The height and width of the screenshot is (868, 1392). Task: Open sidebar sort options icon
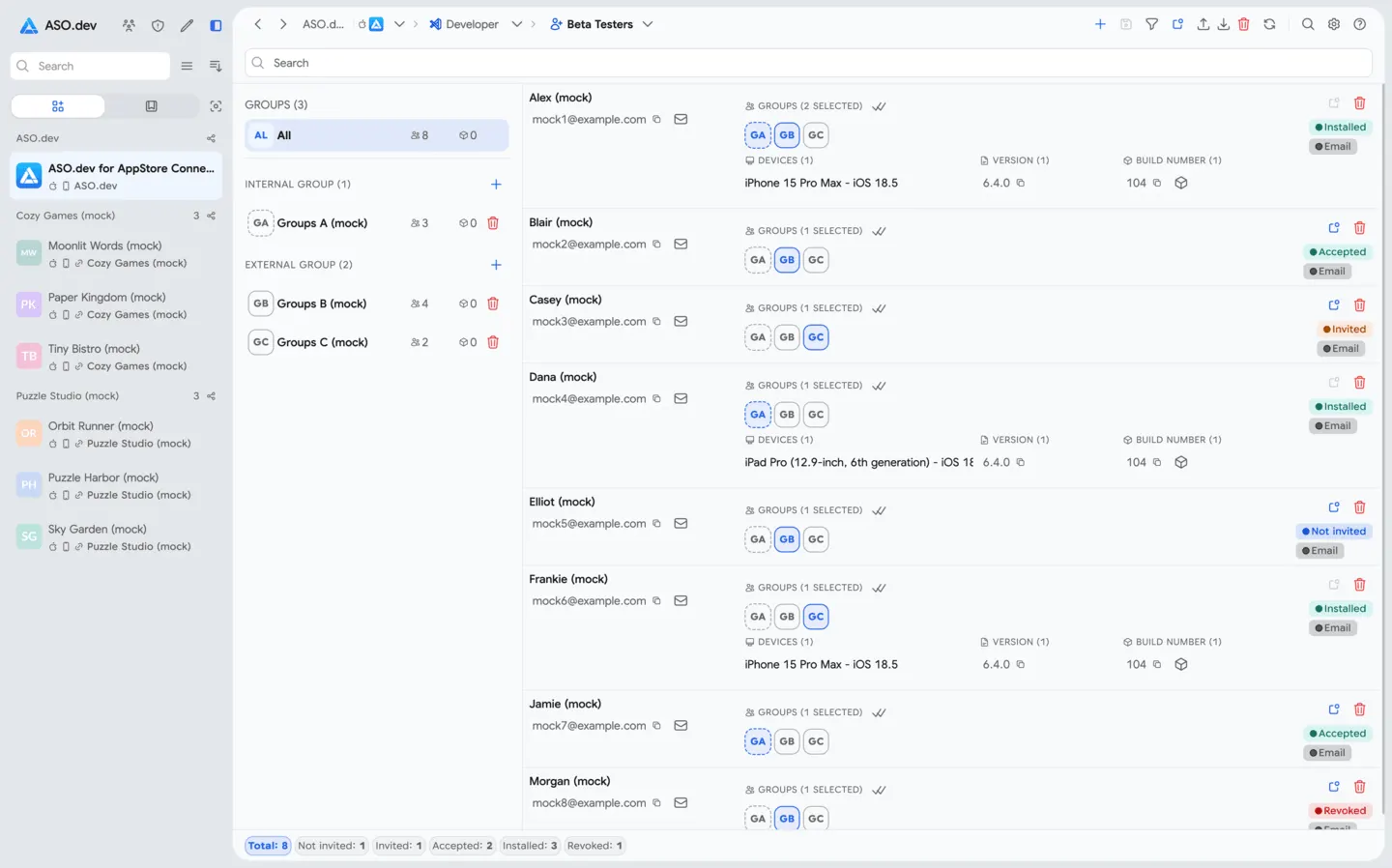pyautogui.click(x=216, y=66)
